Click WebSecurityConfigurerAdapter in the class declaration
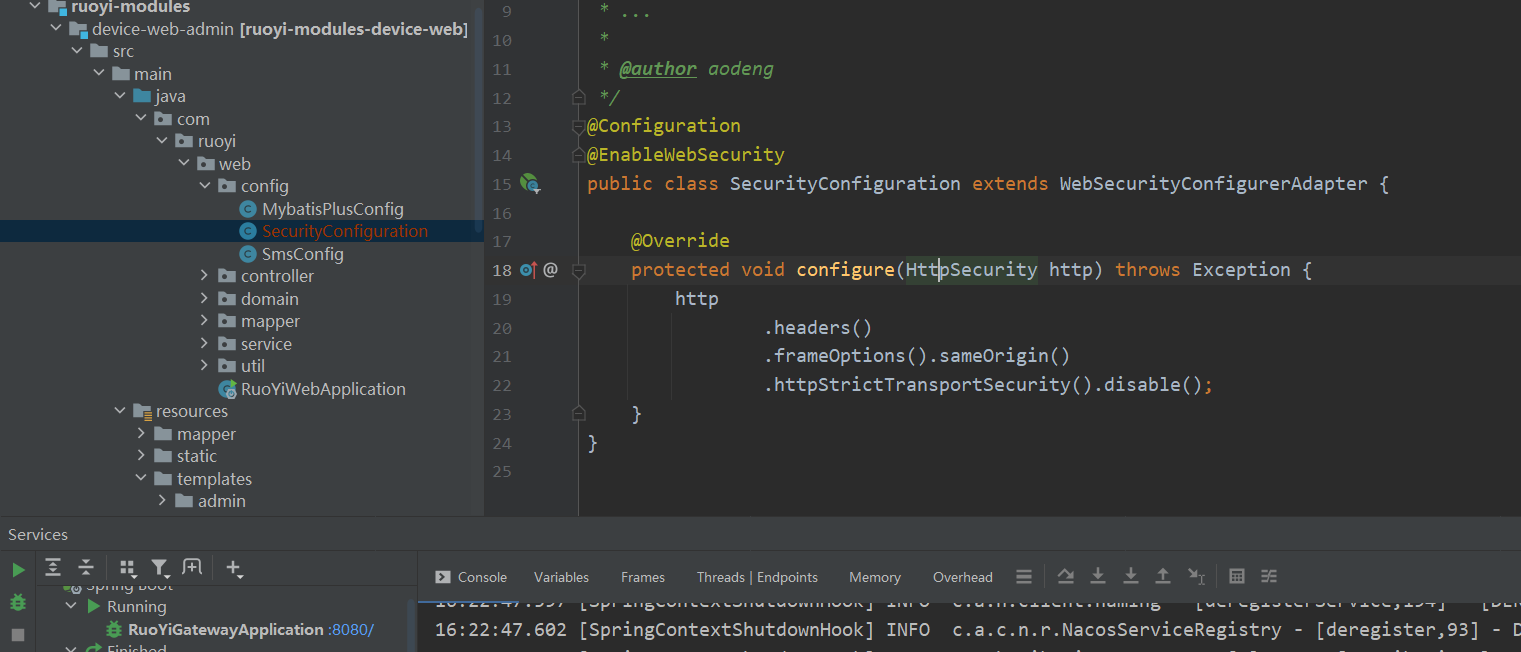The width and height of the screenshot is (1521, 652). (x=1213, y=184)
